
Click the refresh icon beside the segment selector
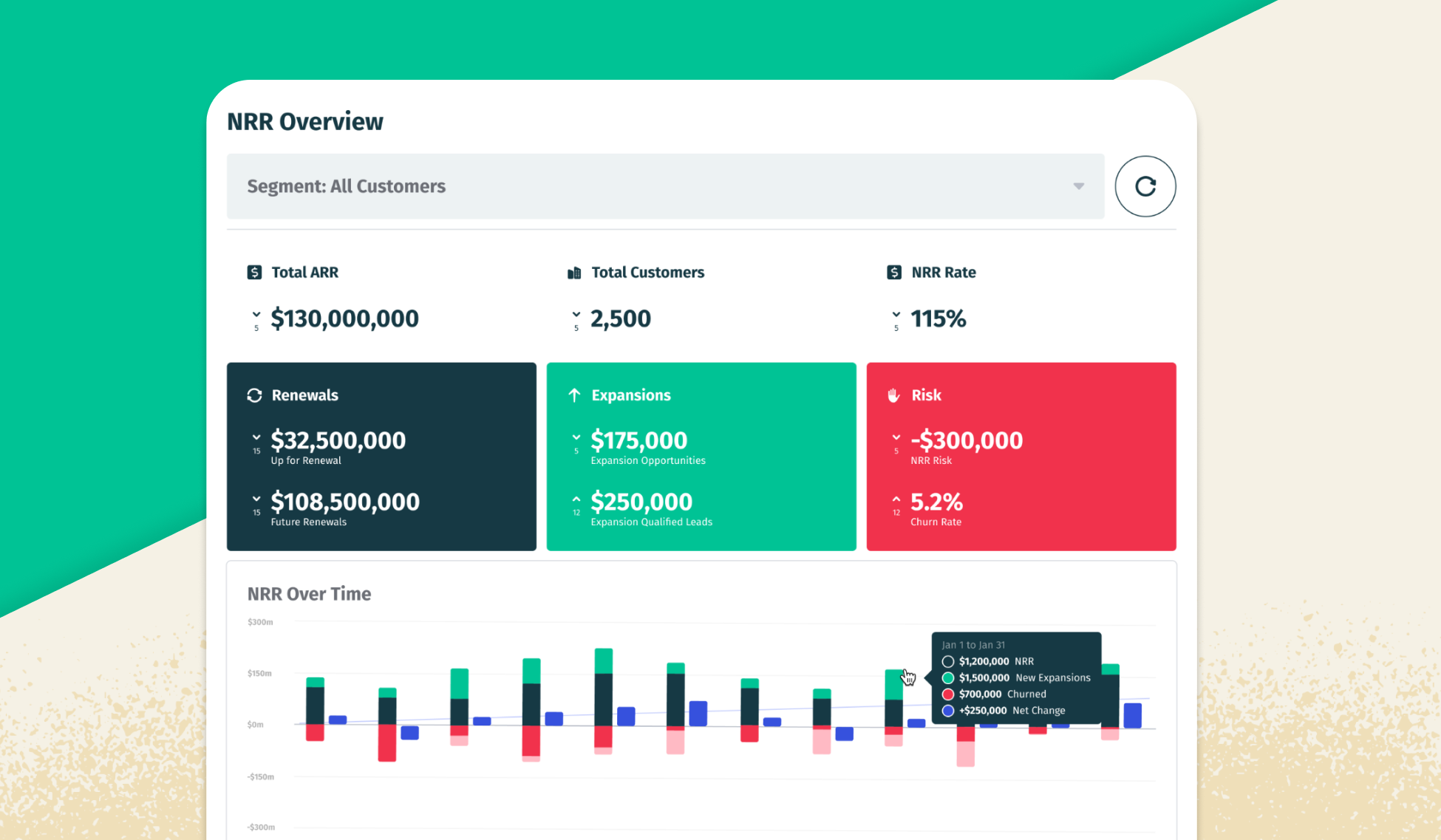(x=1145, y=186)
